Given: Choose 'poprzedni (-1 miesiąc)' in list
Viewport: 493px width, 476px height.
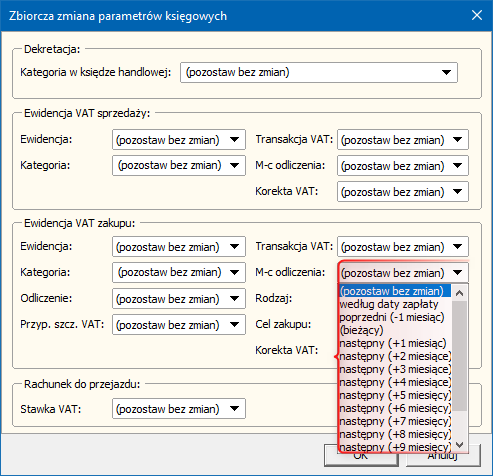Looking at the screenshot, I should tap(395, 317).
